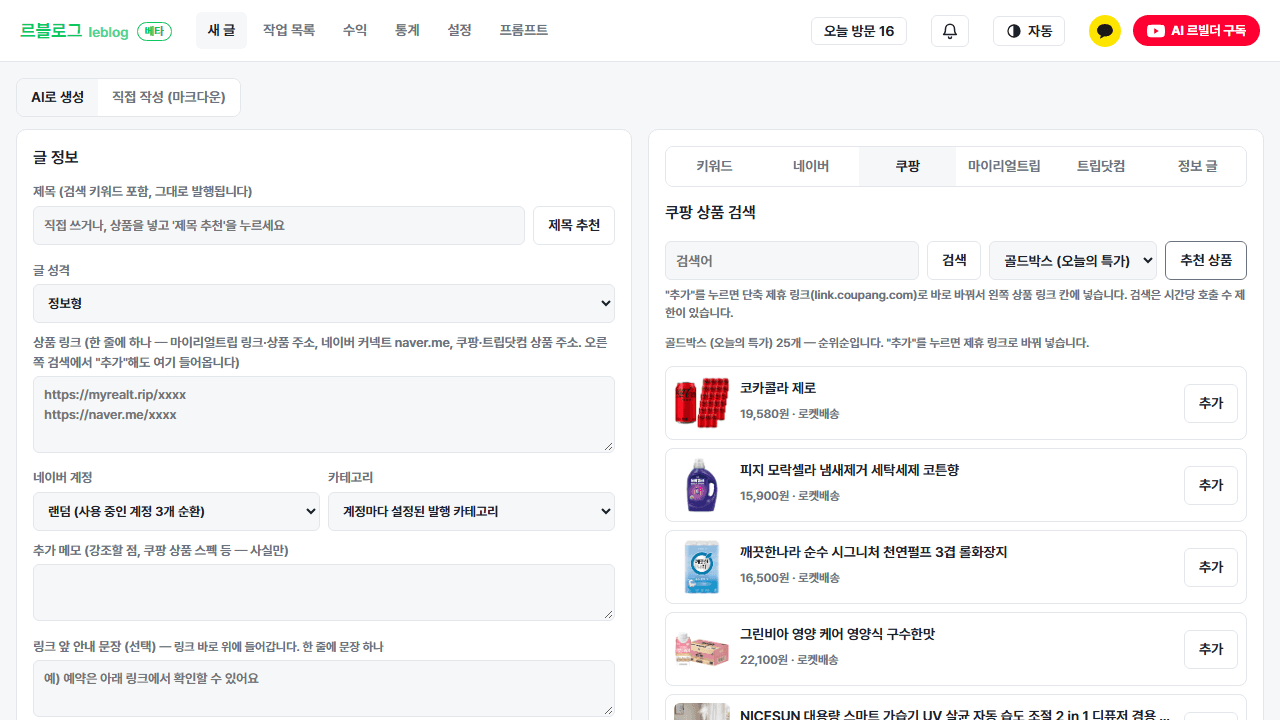Add 깨끗한나라 롤화장지 via 추가

point(1211,567)
